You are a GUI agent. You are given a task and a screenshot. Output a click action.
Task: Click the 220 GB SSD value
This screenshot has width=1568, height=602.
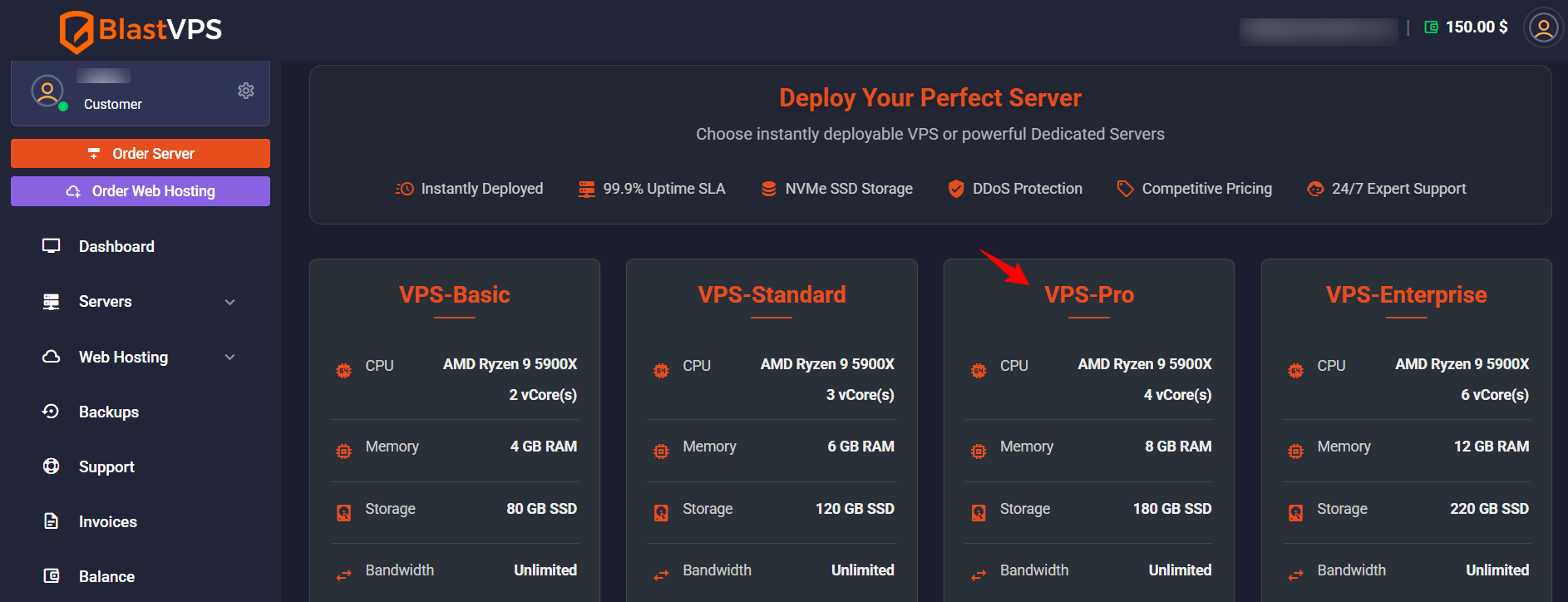(x=1490, y=509)
